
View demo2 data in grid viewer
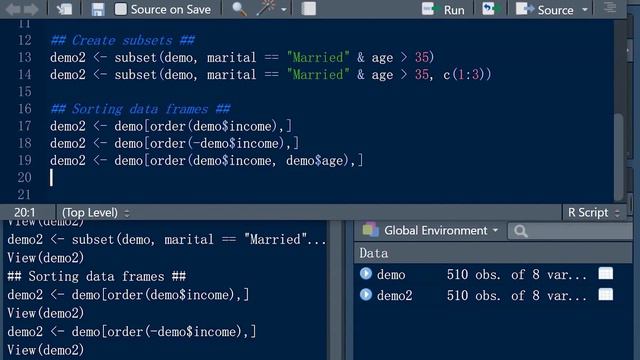(606, 294)
